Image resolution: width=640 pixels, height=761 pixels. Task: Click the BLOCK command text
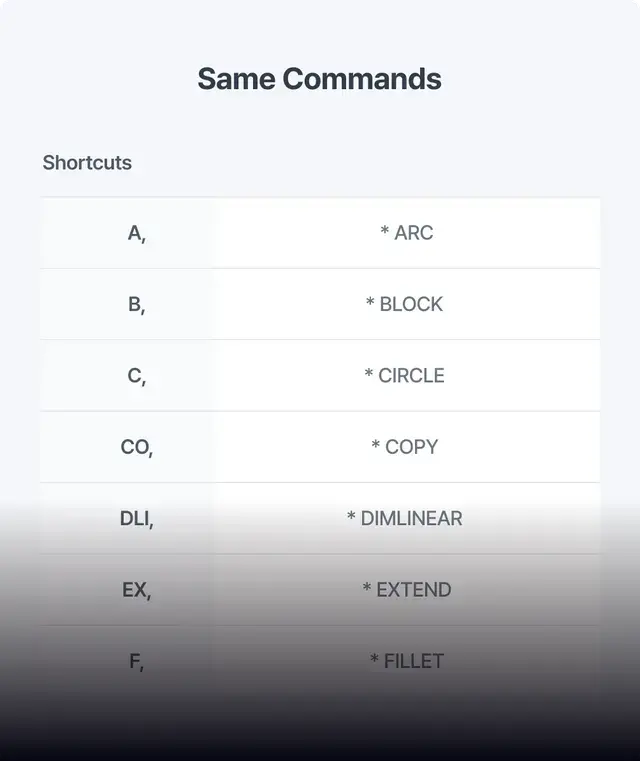click(x=411, y=304)
